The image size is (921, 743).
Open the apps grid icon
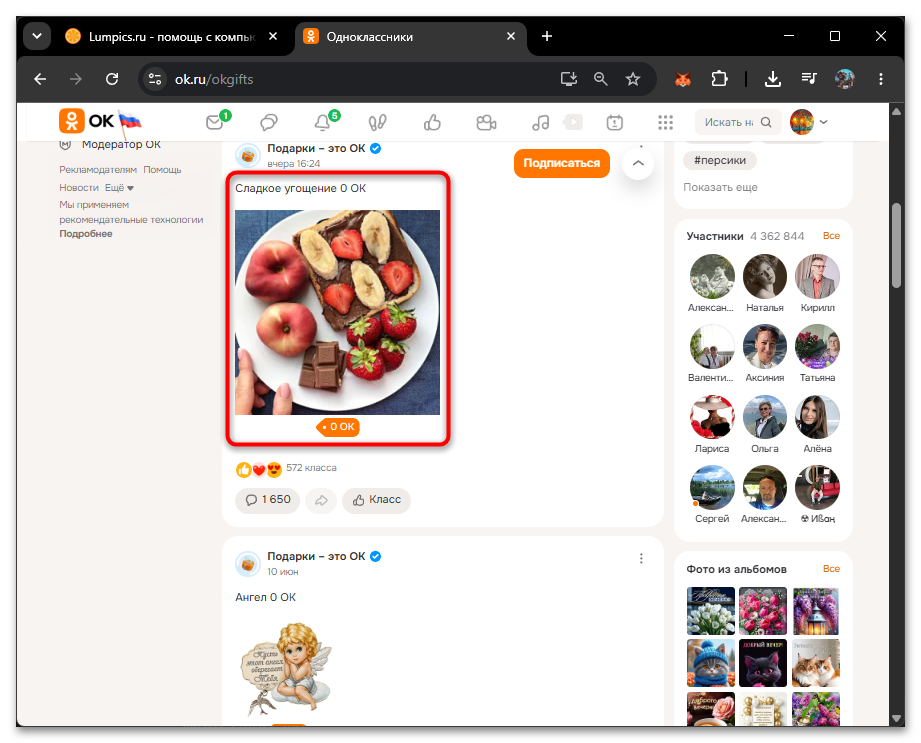tap(665, 122)
